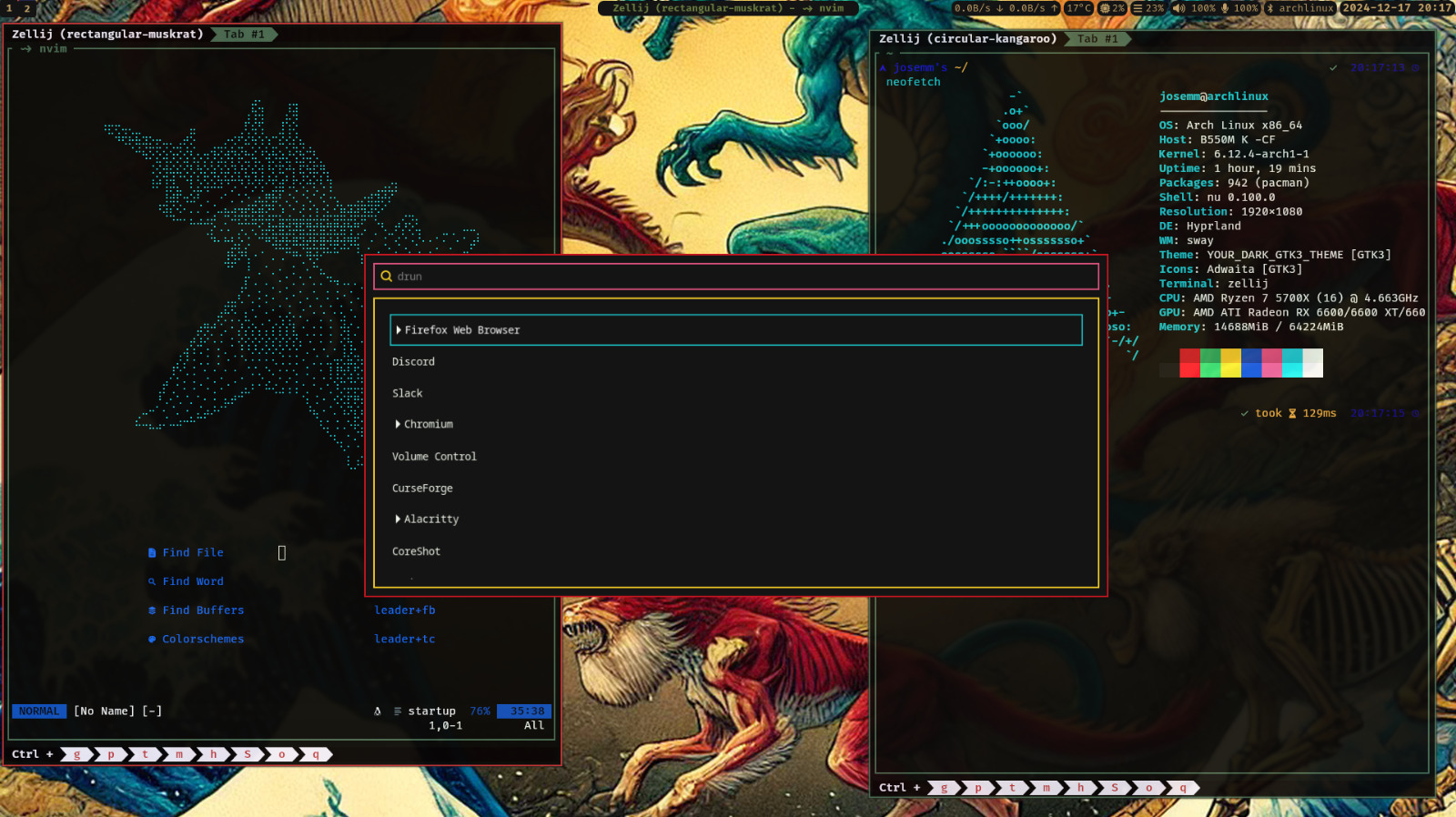Click the Colorschemes palette icon
Viewport: 1456px width, 817px height.
152,640
